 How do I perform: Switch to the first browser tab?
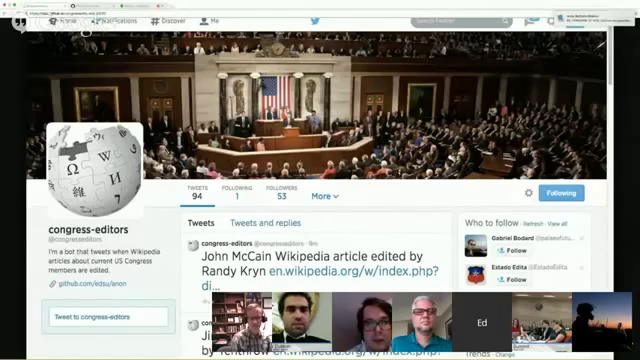(x=43, y=6)
